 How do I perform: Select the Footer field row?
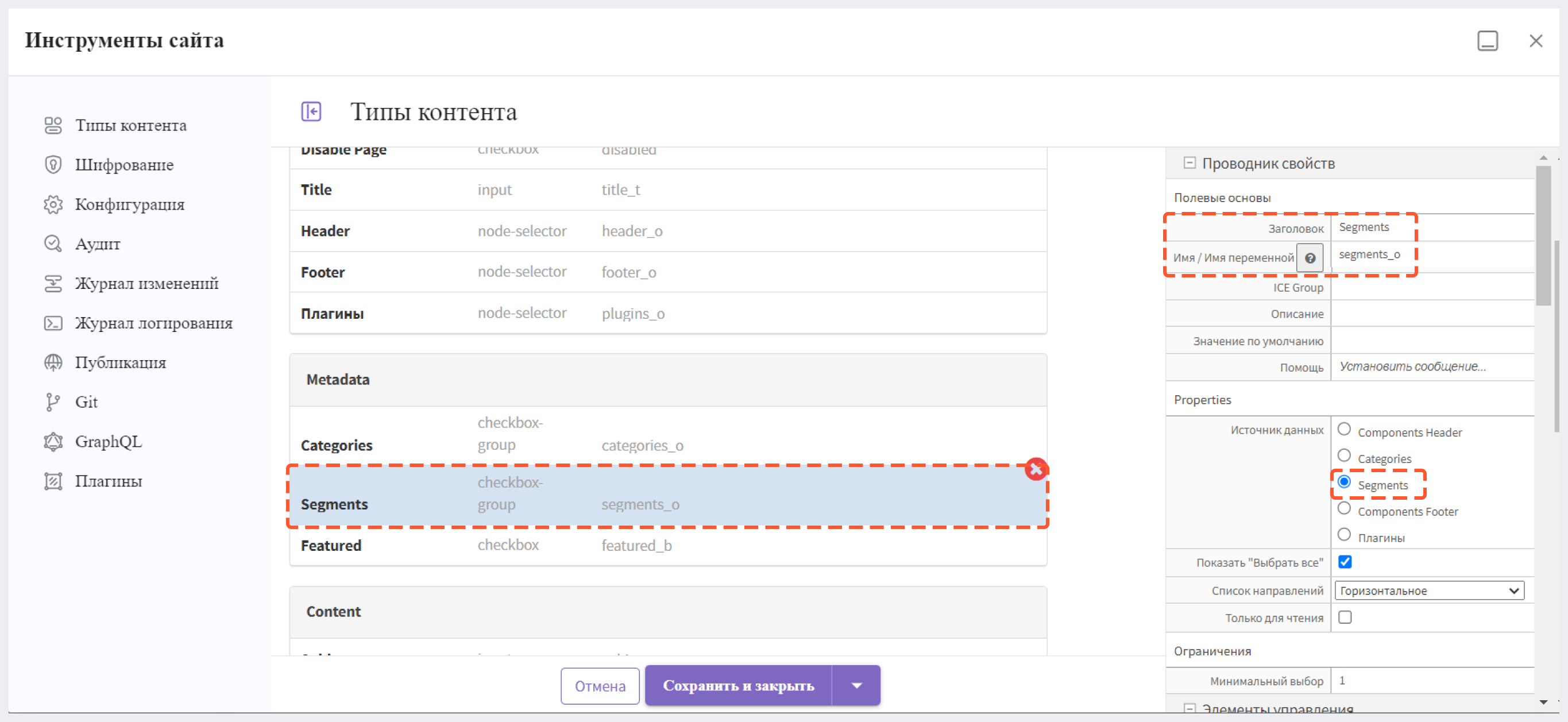[668, 272]
